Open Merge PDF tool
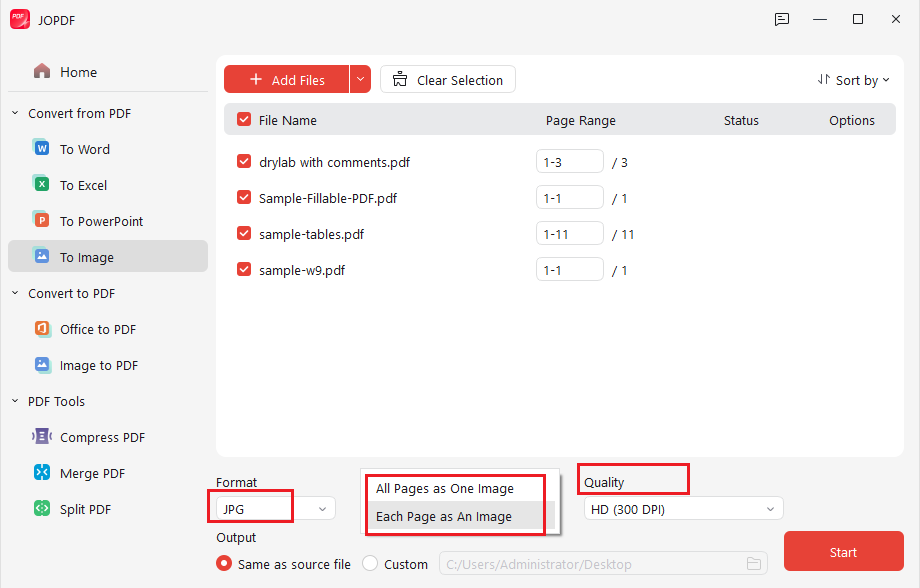 coord(108,473)
